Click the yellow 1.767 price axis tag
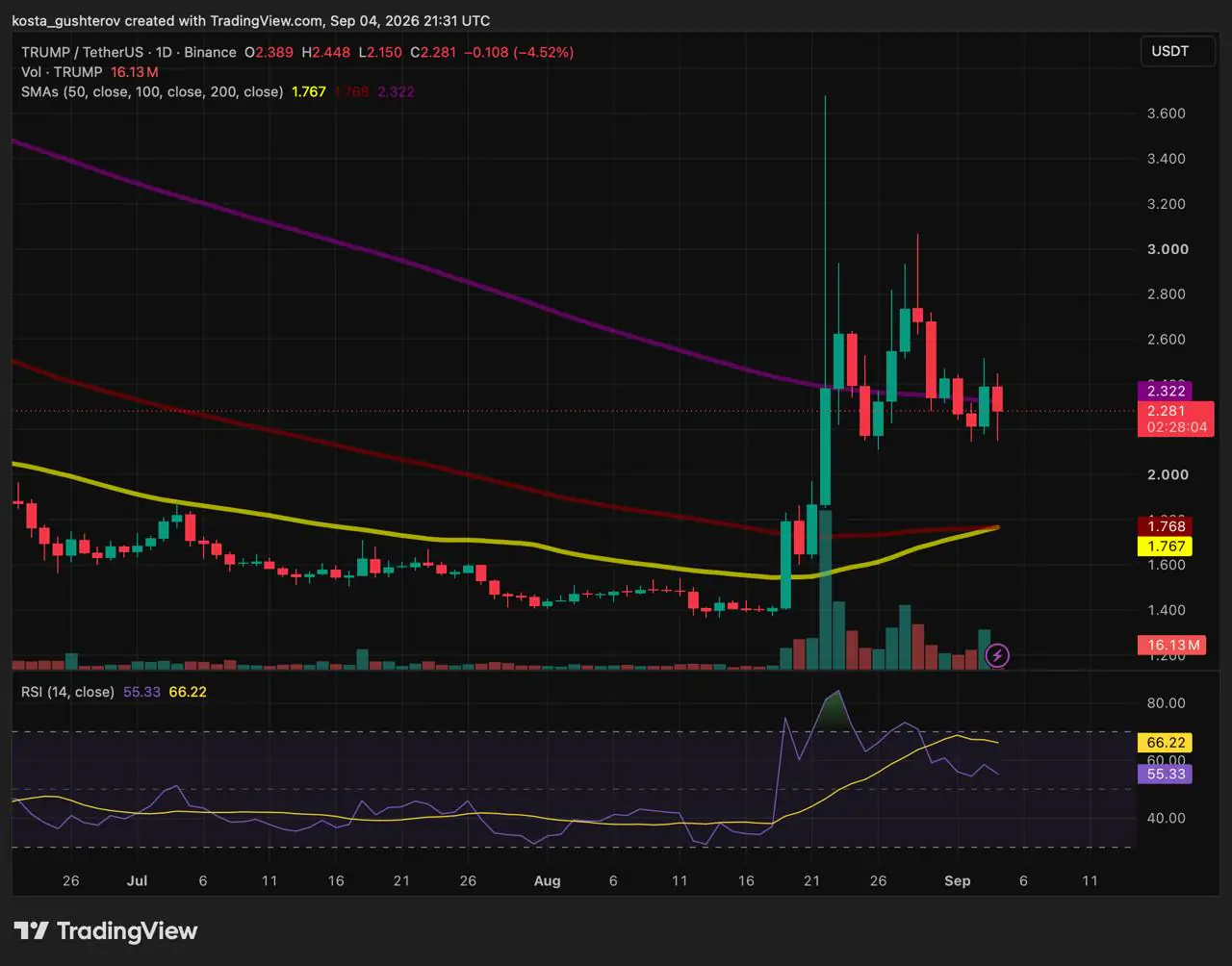This screenshot has height=966, width=1232. click(1165, 547)
